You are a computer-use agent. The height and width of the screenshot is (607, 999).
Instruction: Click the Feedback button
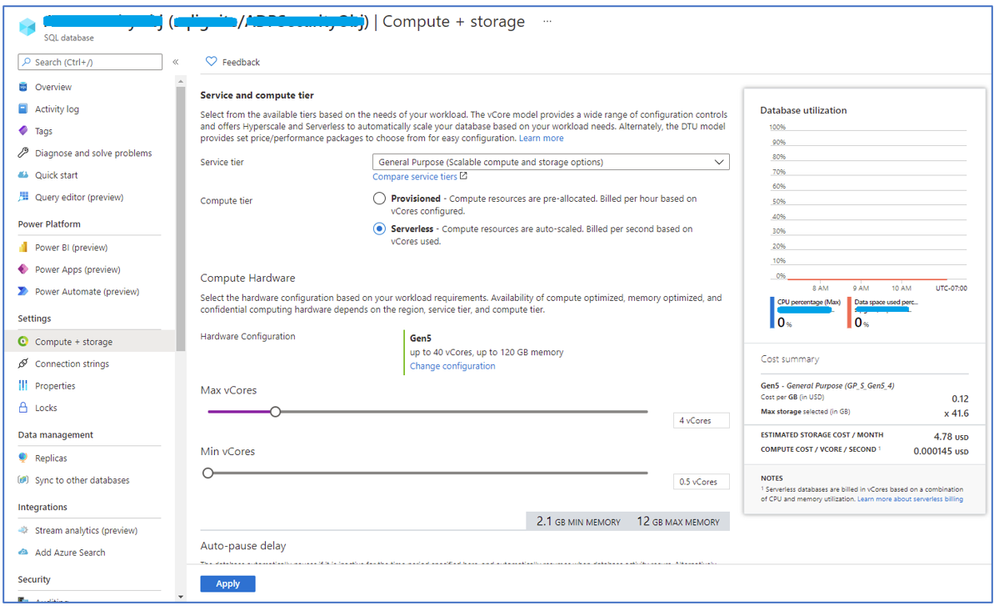click(233, 62)
